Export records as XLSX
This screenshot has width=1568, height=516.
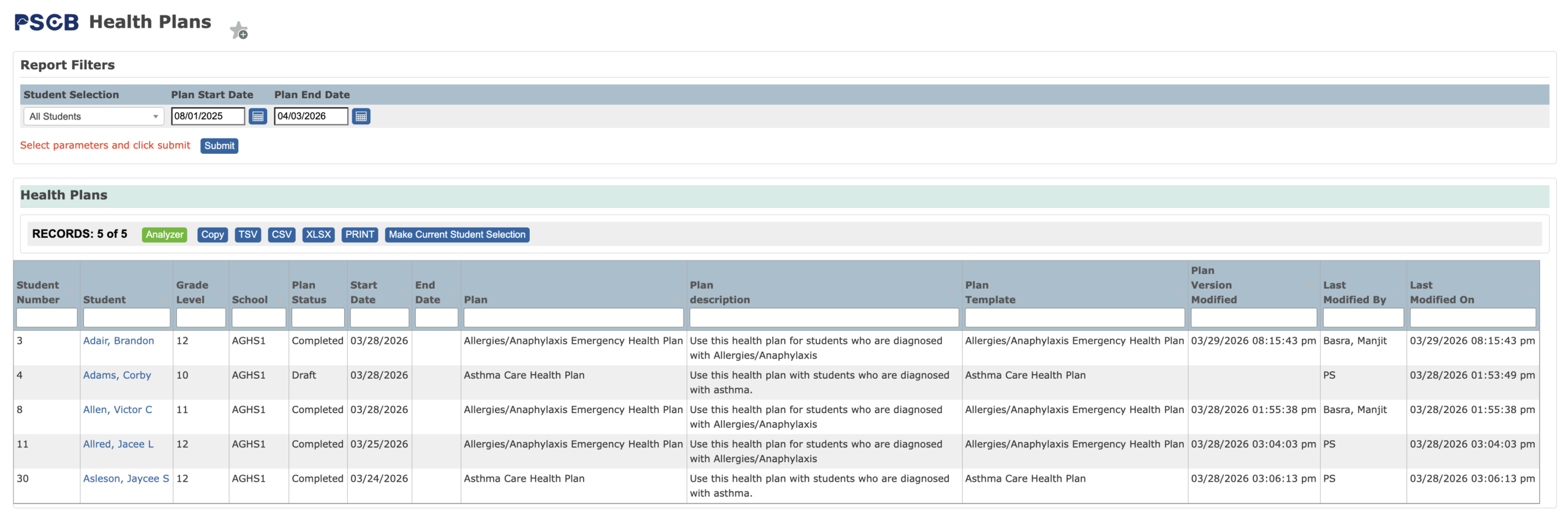click(318, 235)
